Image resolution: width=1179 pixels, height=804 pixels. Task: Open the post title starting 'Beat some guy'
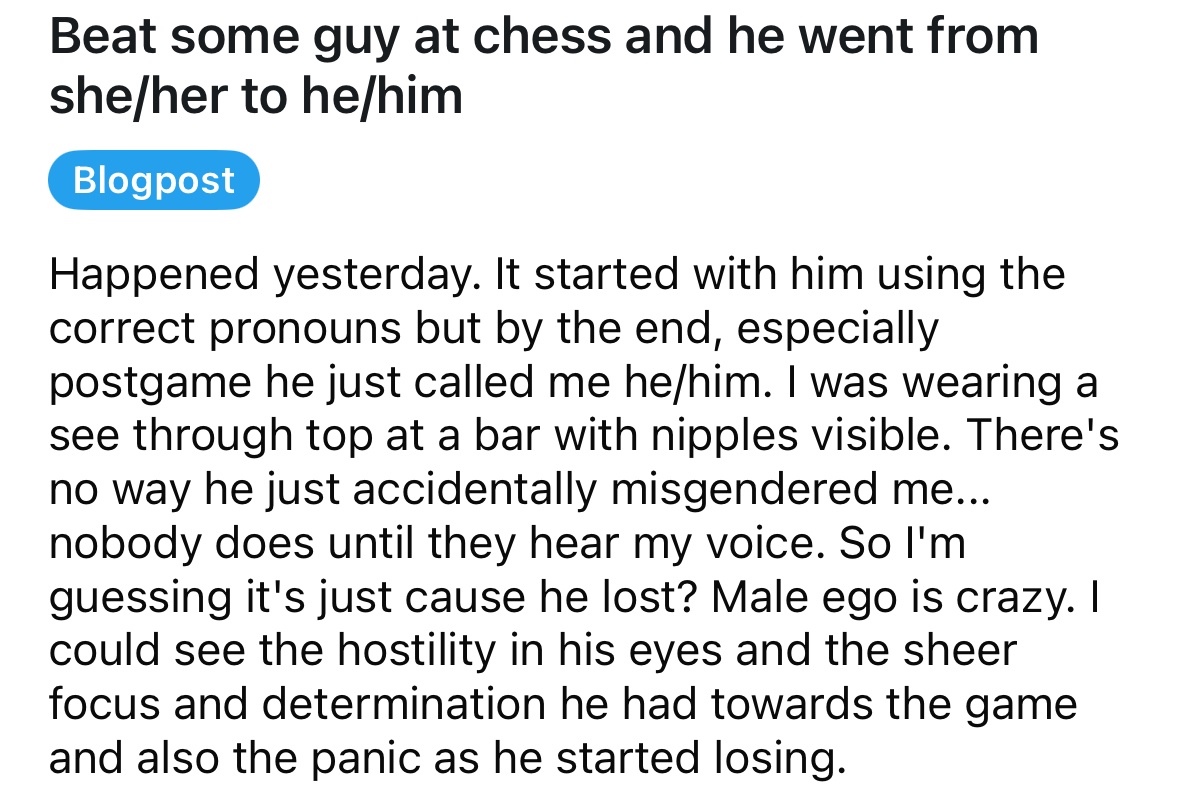click(x=544, y=66)
